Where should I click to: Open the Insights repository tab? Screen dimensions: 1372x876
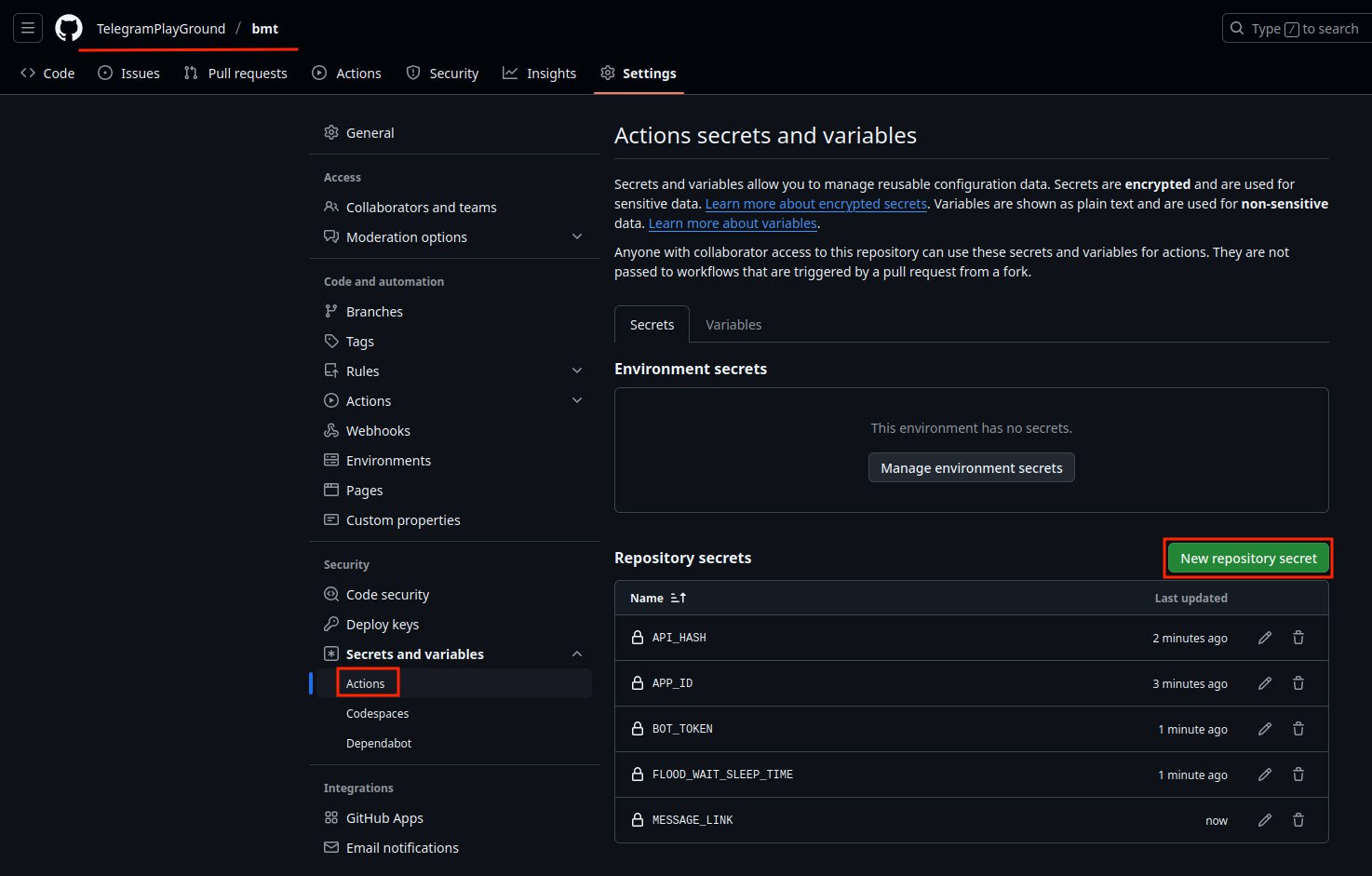coord(539,74)
